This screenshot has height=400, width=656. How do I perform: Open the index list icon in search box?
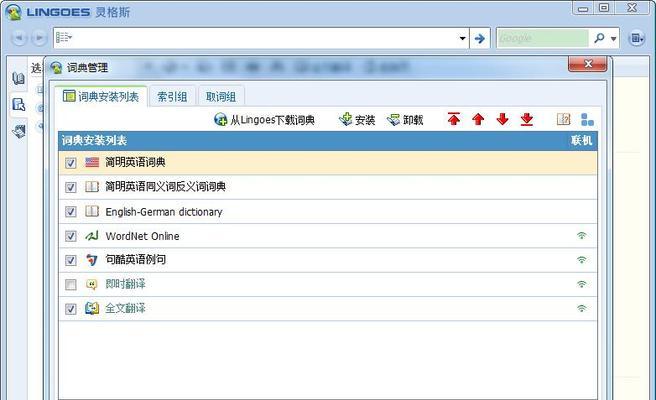(64, 38)
